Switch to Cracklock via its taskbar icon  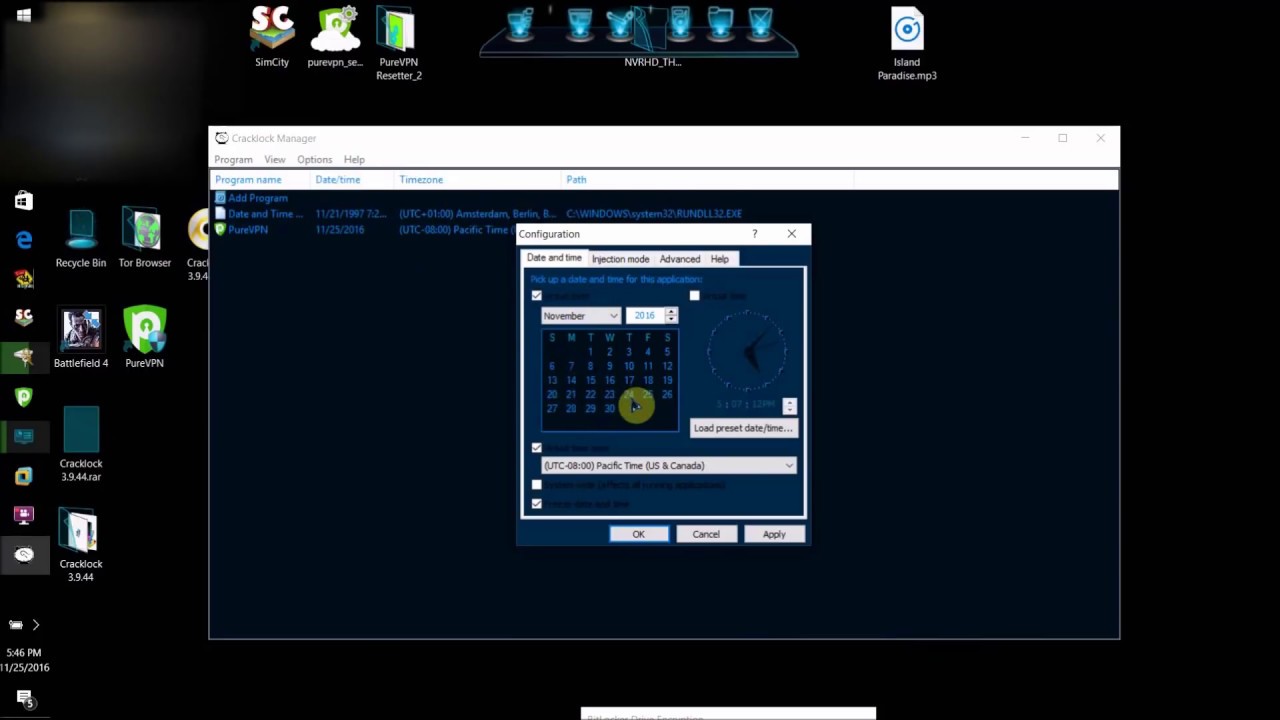tap(24, 555)
